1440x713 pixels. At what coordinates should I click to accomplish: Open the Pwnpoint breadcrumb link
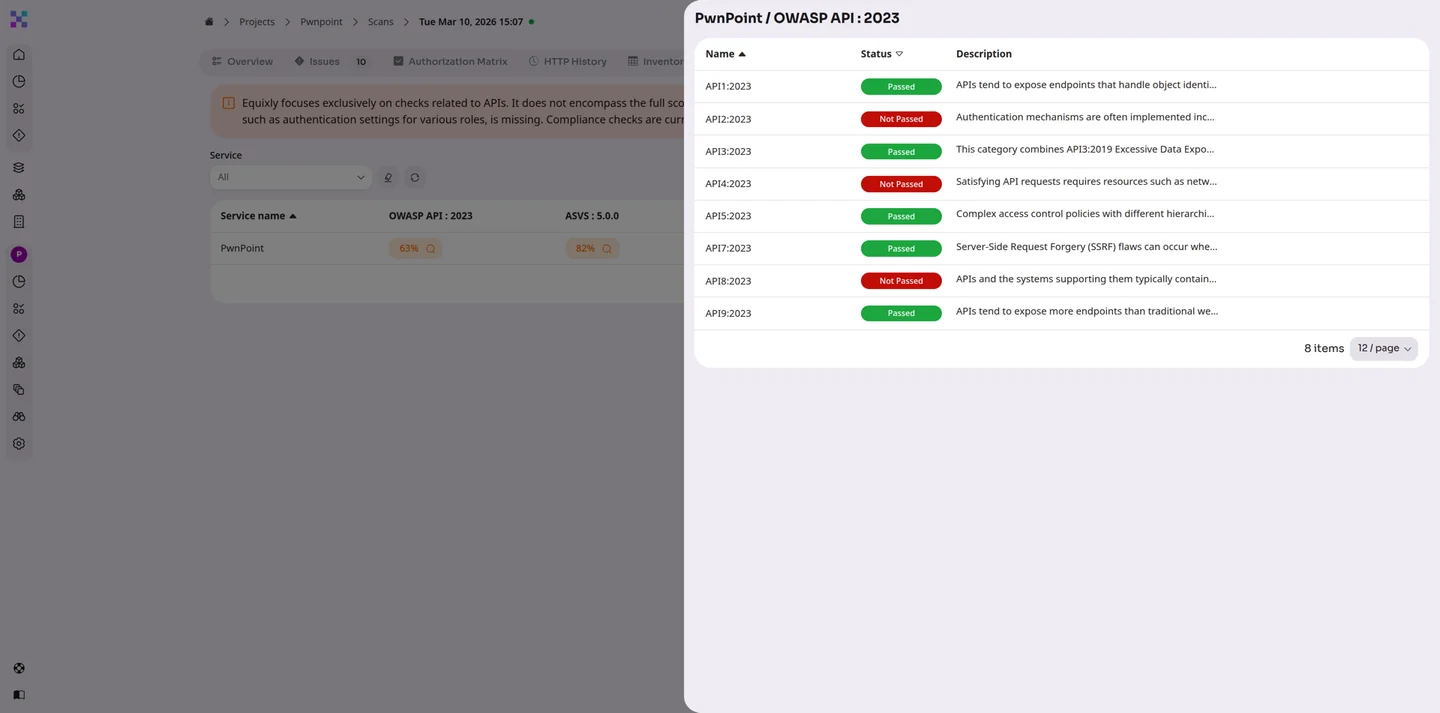(321, 21)
